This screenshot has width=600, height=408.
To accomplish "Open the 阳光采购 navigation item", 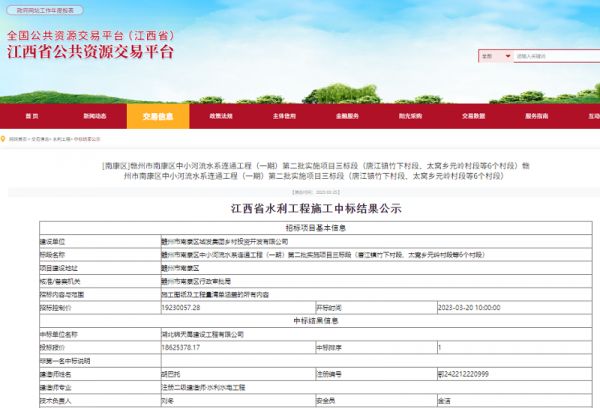I will (x=410, y=116).
